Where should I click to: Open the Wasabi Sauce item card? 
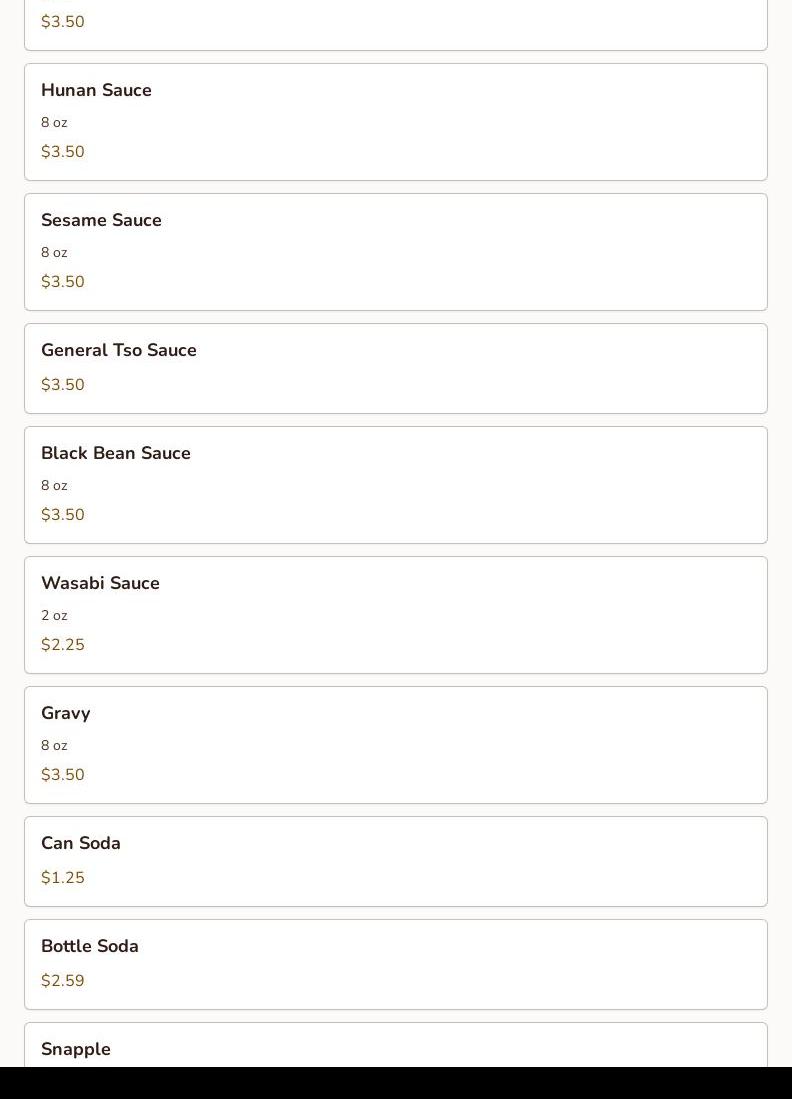point(396,615)
